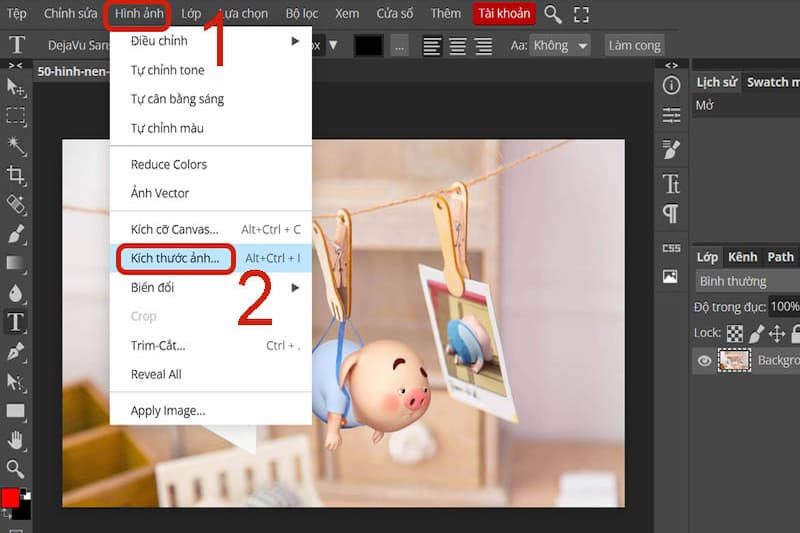Select the Rectangle Select tool
This screenshot has width=800, height=533.
pyautogui.click(x=15, y=116)
